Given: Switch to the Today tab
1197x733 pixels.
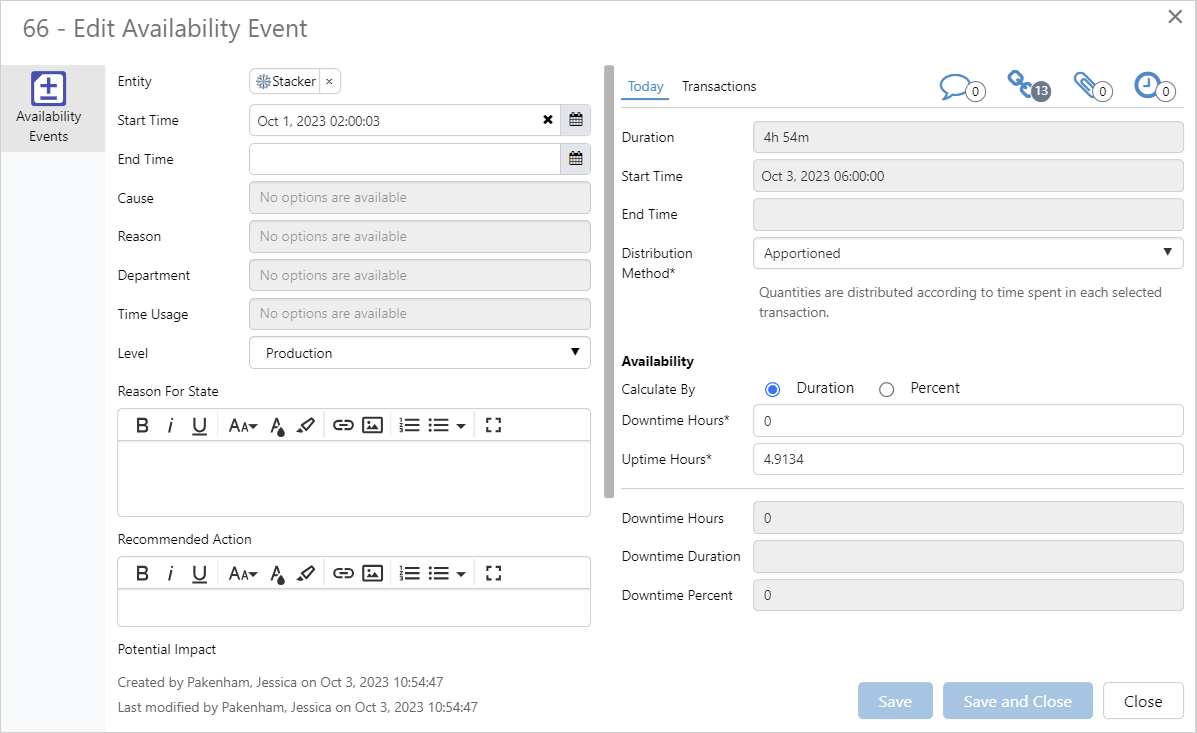Looking at the screenshot, I should coord(645,86).
